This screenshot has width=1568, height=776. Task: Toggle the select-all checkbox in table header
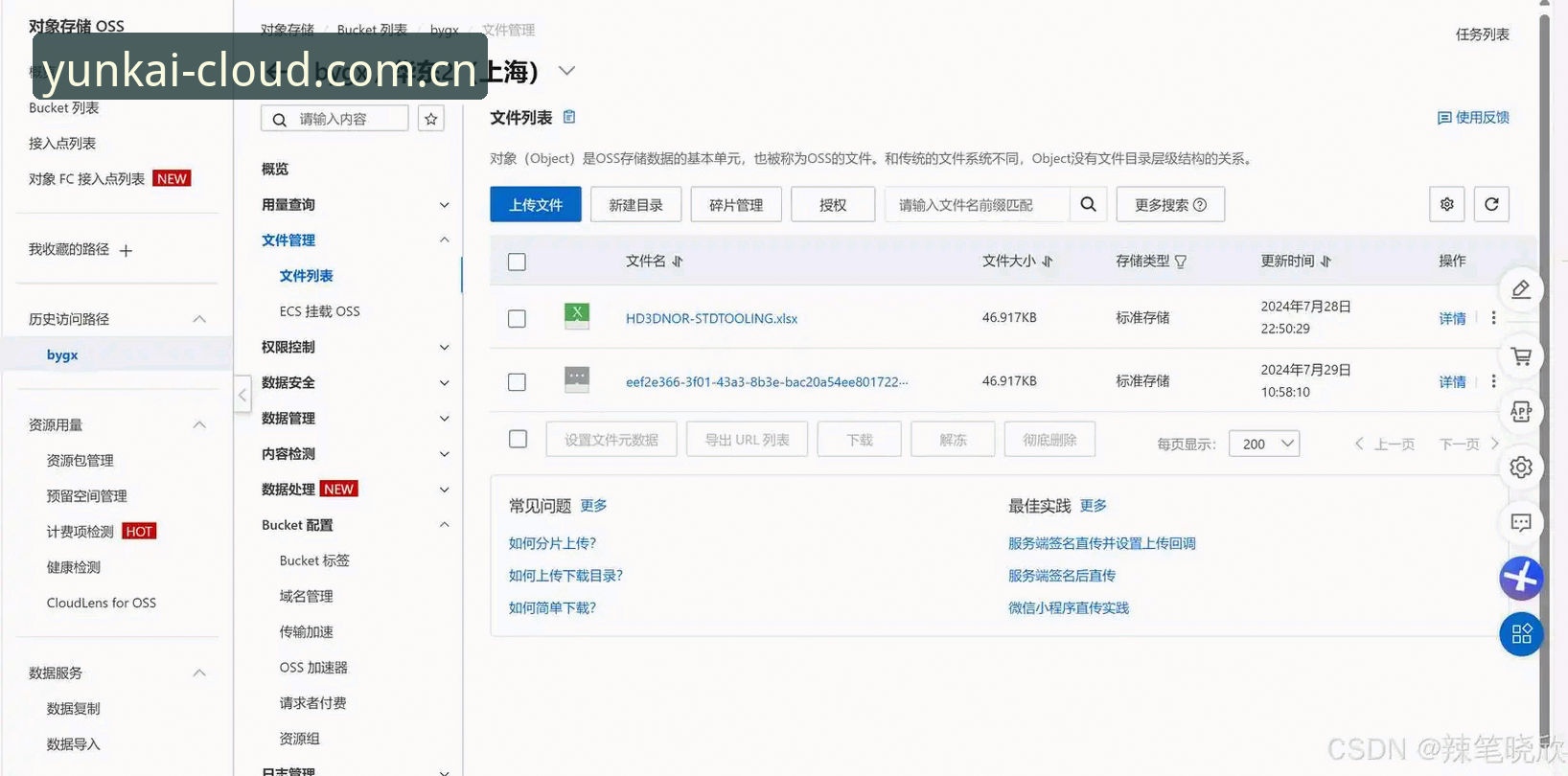pos(518,262)
